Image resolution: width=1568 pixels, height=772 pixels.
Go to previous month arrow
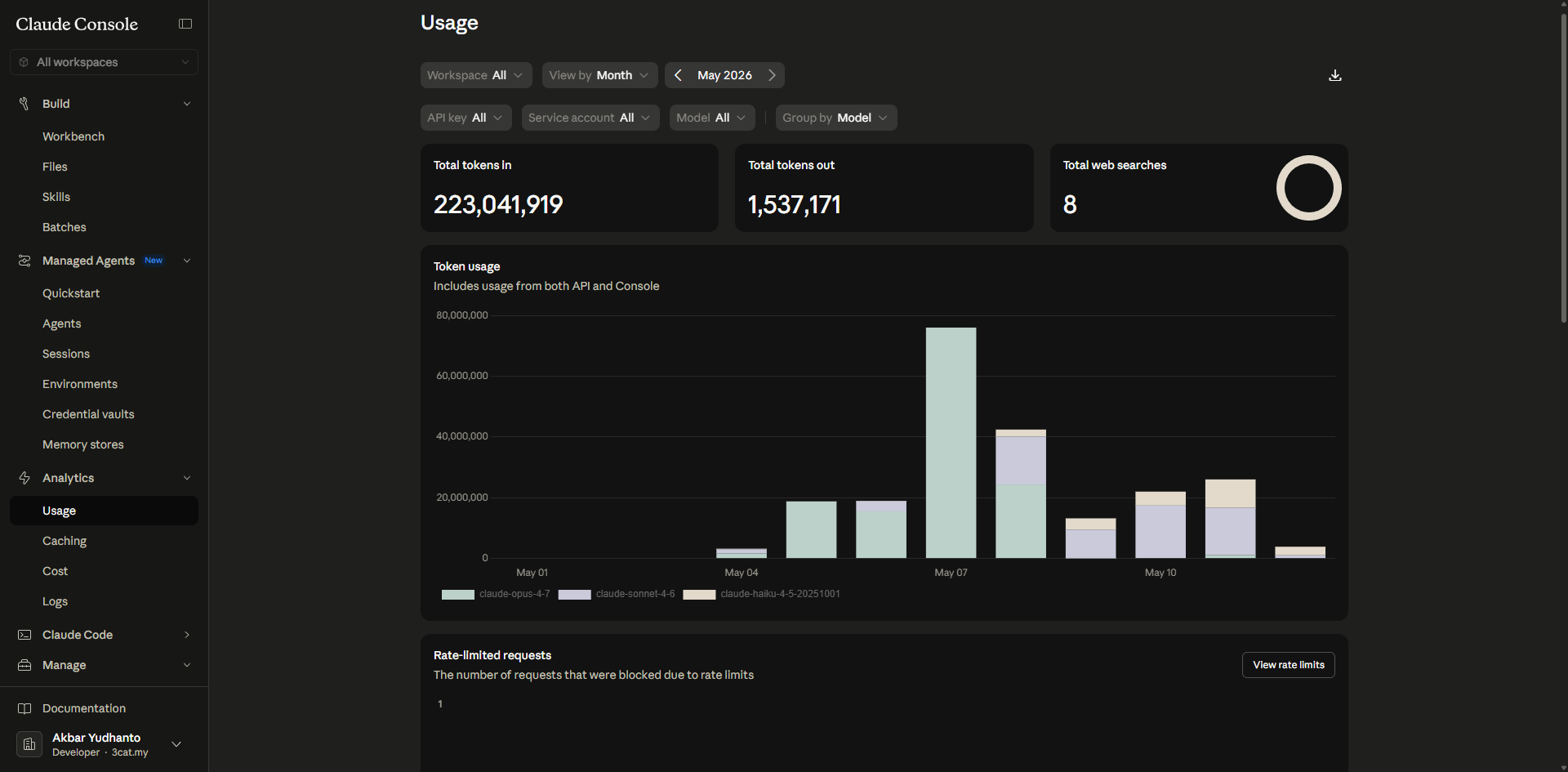click(678, 75)
